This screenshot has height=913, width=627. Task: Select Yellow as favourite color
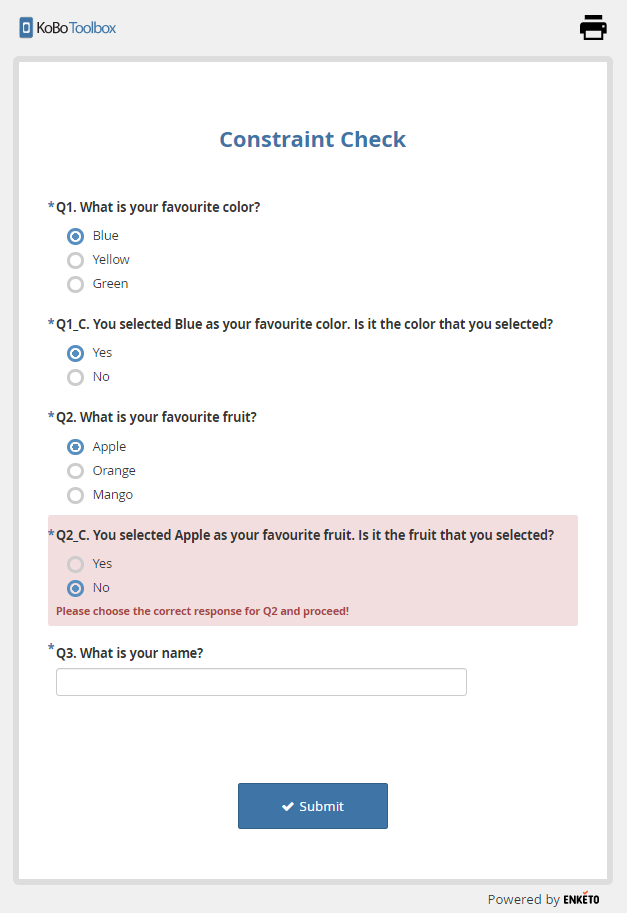click(x=75, y=261)
